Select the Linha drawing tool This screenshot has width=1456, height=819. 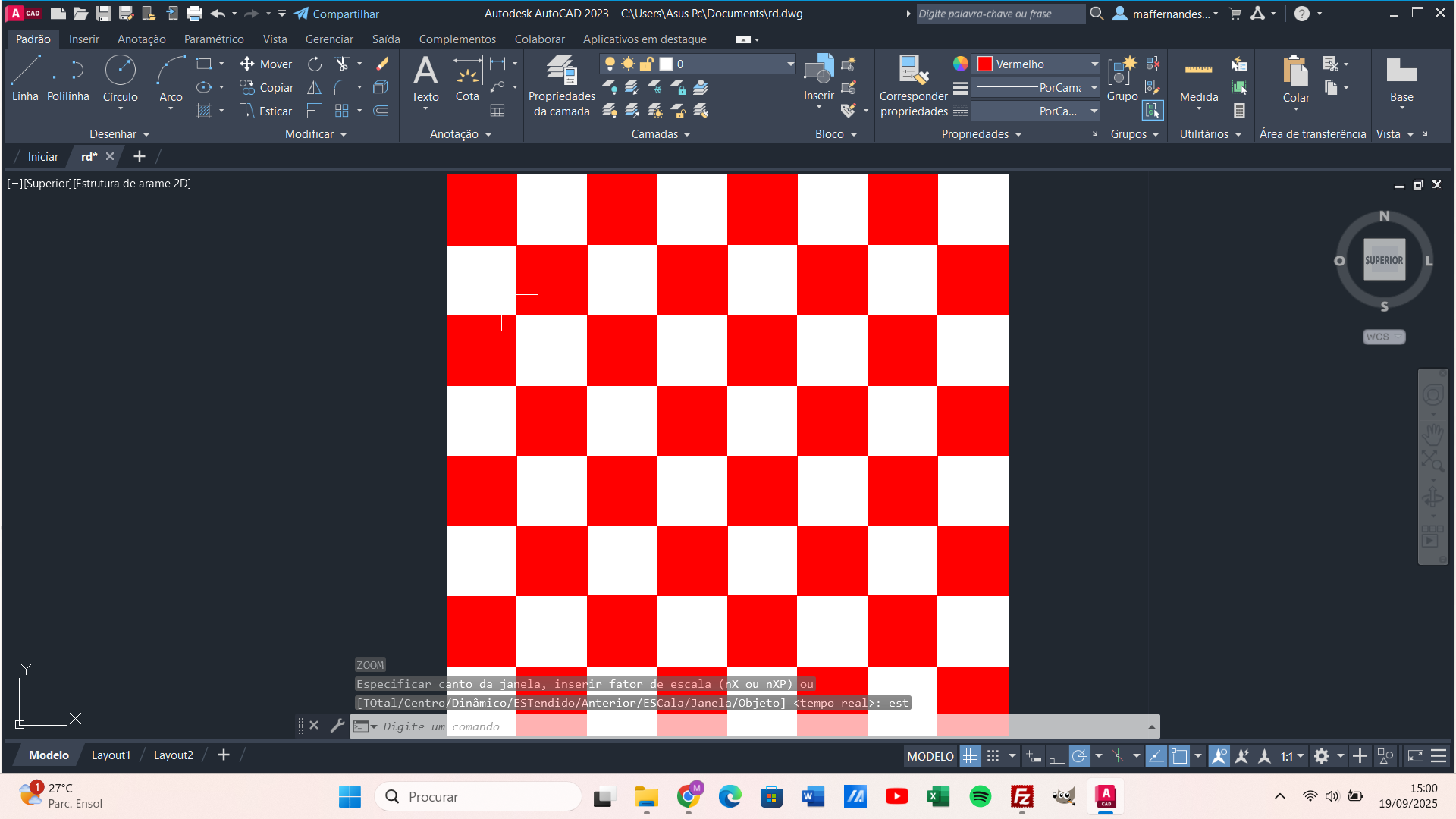25,77
